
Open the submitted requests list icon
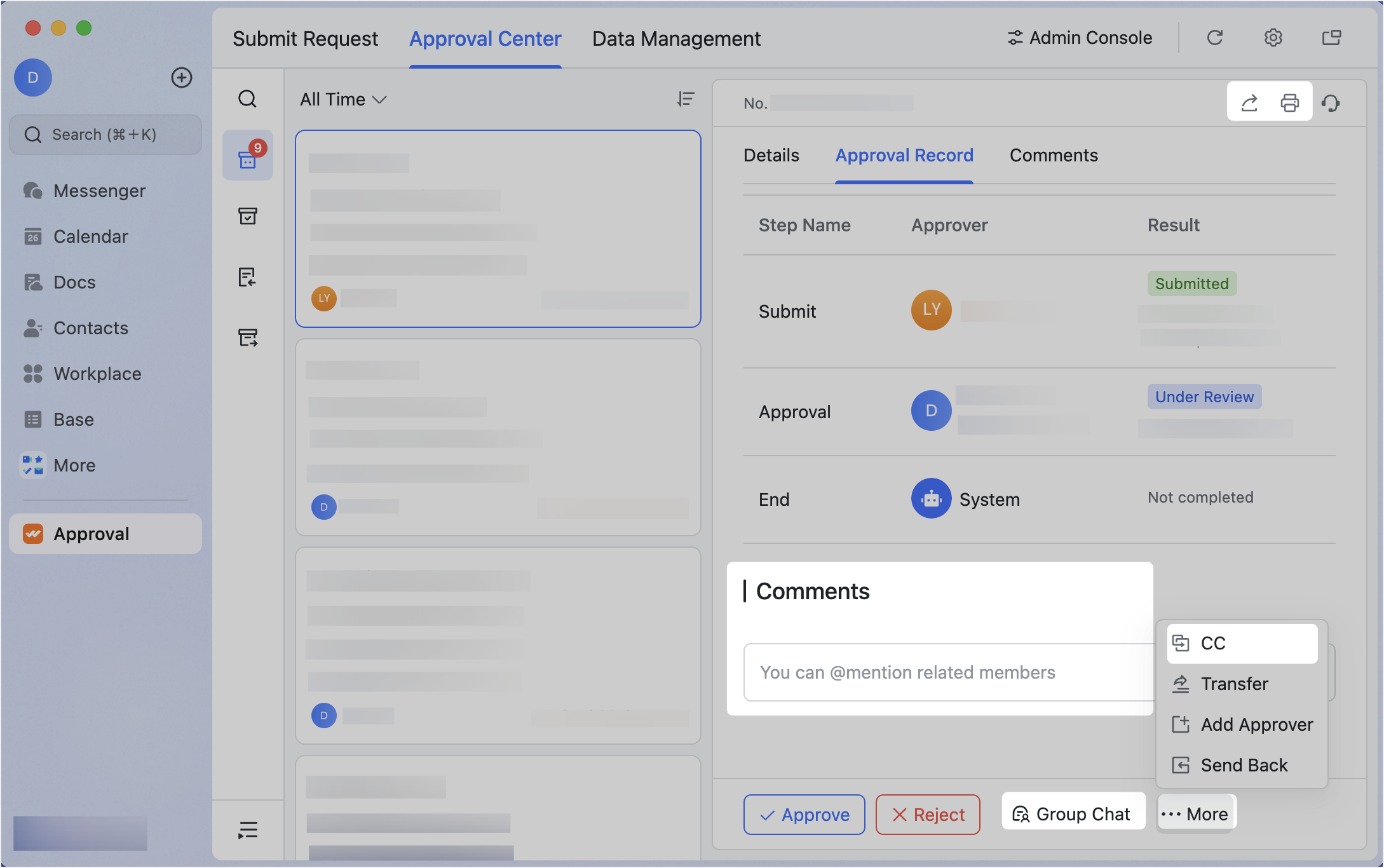(x=248, y=277)
